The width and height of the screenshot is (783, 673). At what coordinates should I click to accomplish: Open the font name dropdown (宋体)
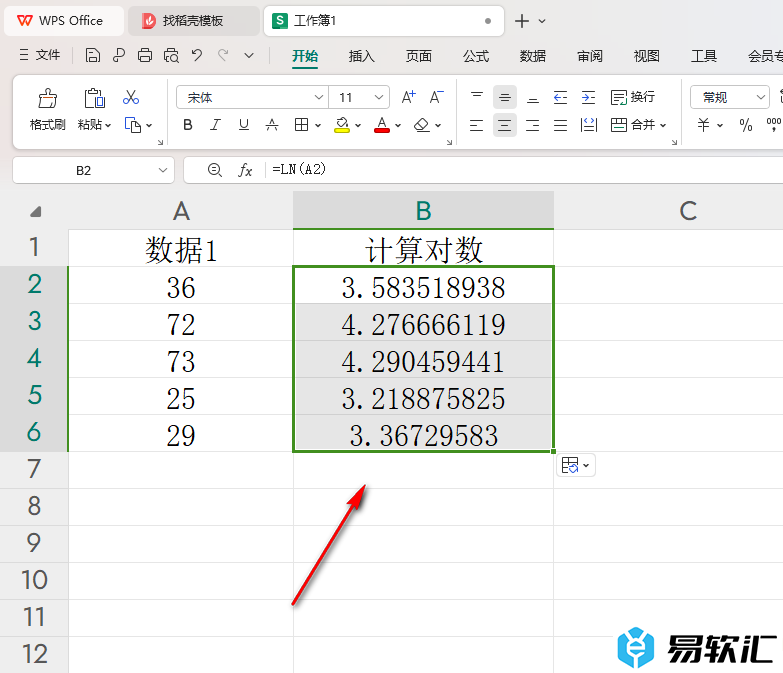tap(319, 97)
